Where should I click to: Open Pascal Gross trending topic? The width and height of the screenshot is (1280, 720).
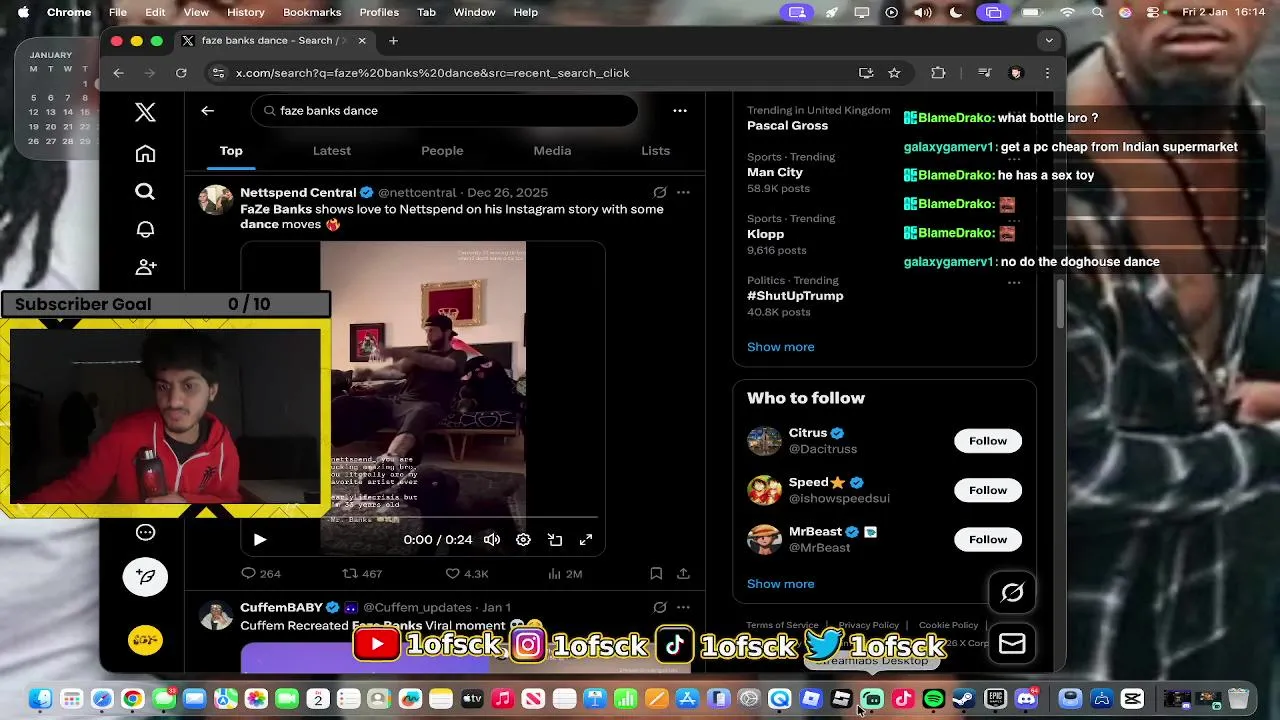tap(787, 125)
